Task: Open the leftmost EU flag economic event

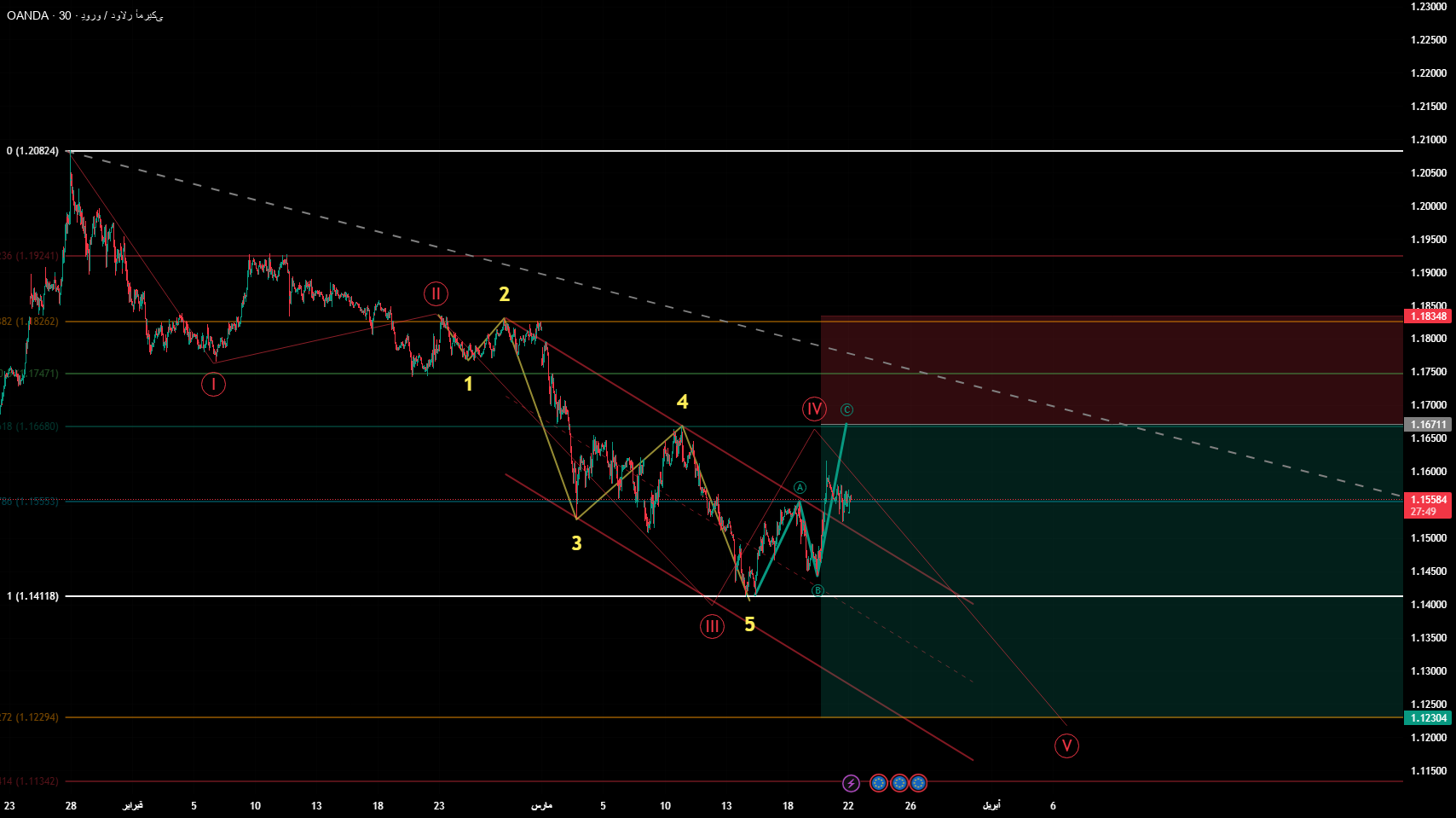Action: coord(879,783)
